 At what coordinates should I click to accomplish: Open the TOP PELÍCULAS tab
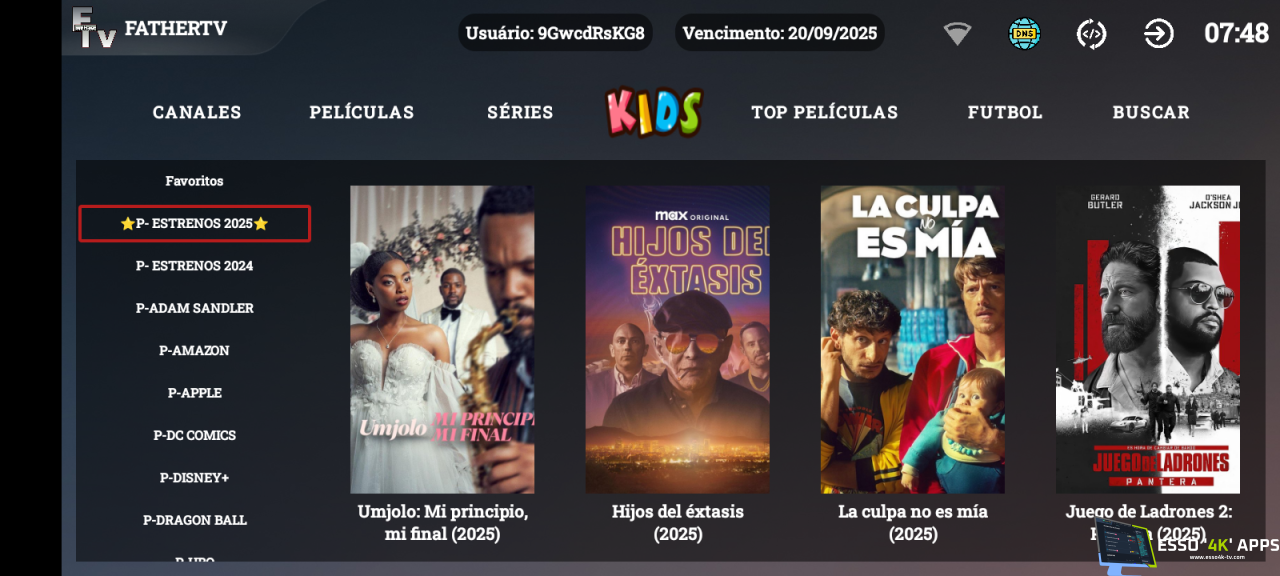point(825,112)
